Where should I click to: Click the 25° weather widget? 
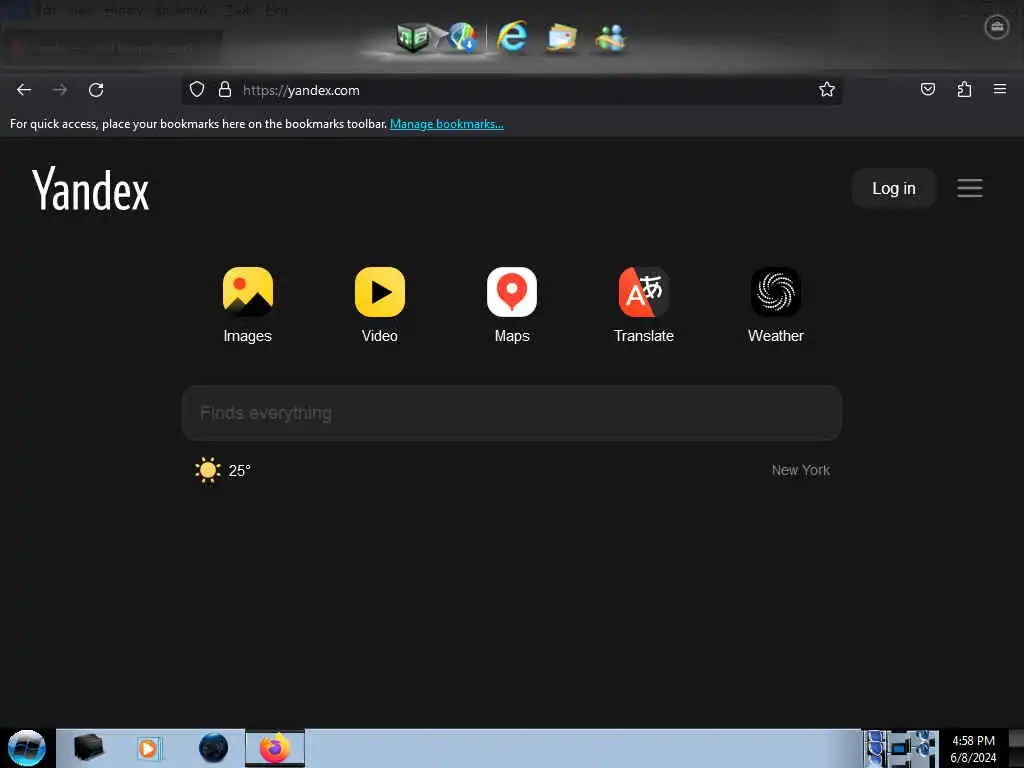coord(223,470)
